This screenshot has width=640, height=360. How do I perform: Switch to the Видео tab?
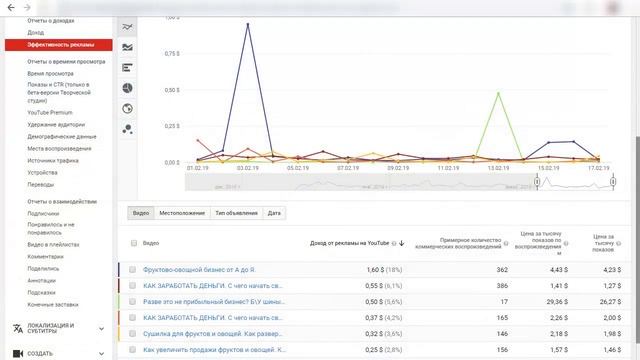click(141, 213)
